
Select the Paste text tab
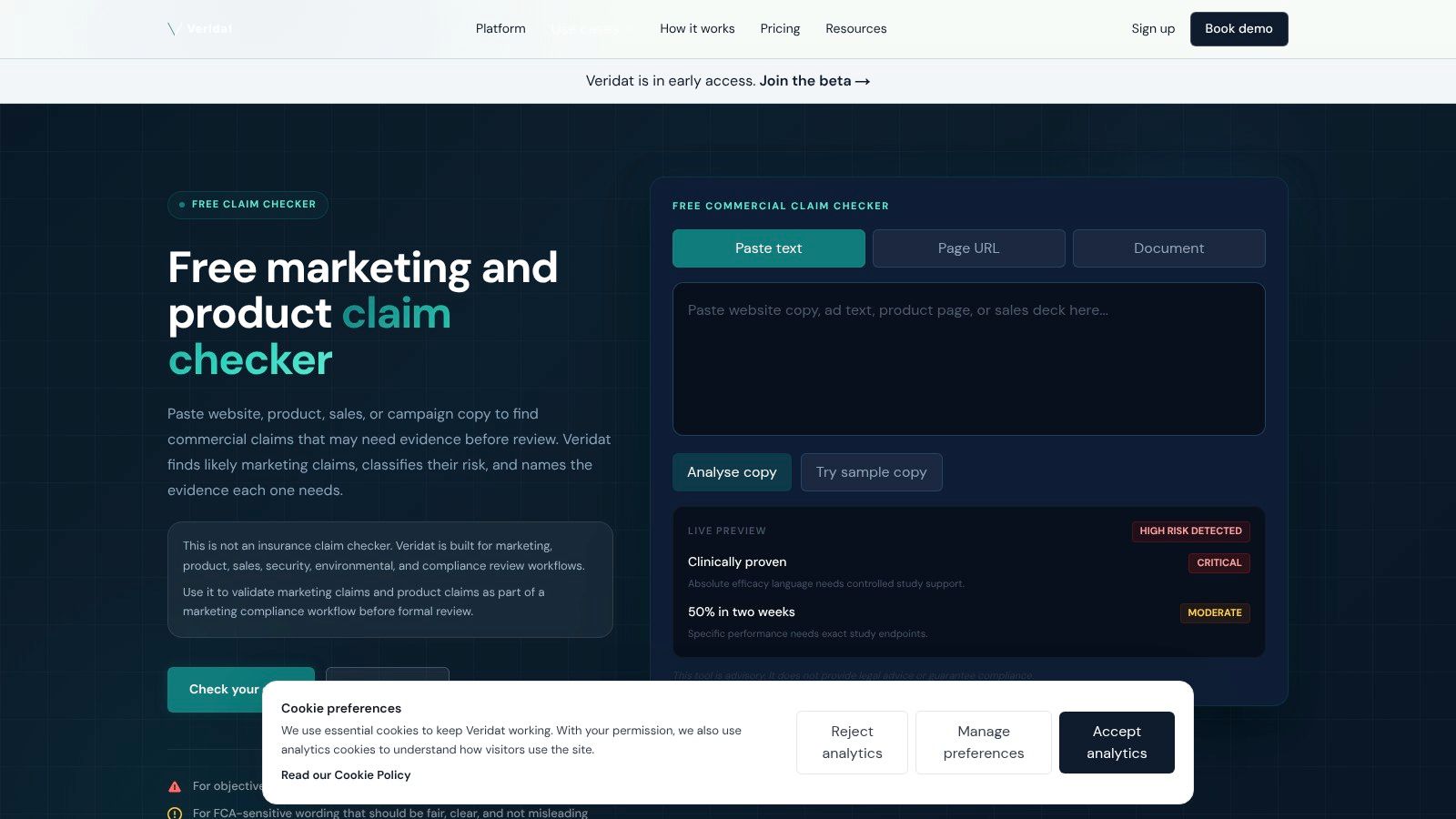[x=769, y=248]
